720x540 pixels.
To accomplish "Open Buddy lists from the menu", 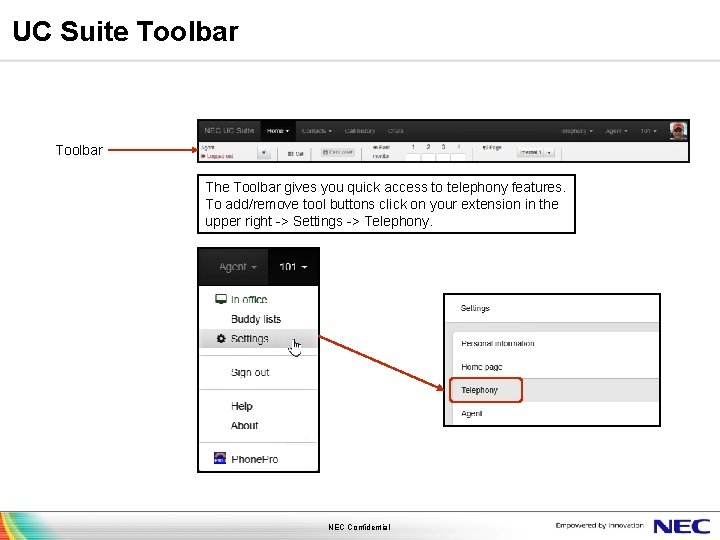I will tap(258, 319).
